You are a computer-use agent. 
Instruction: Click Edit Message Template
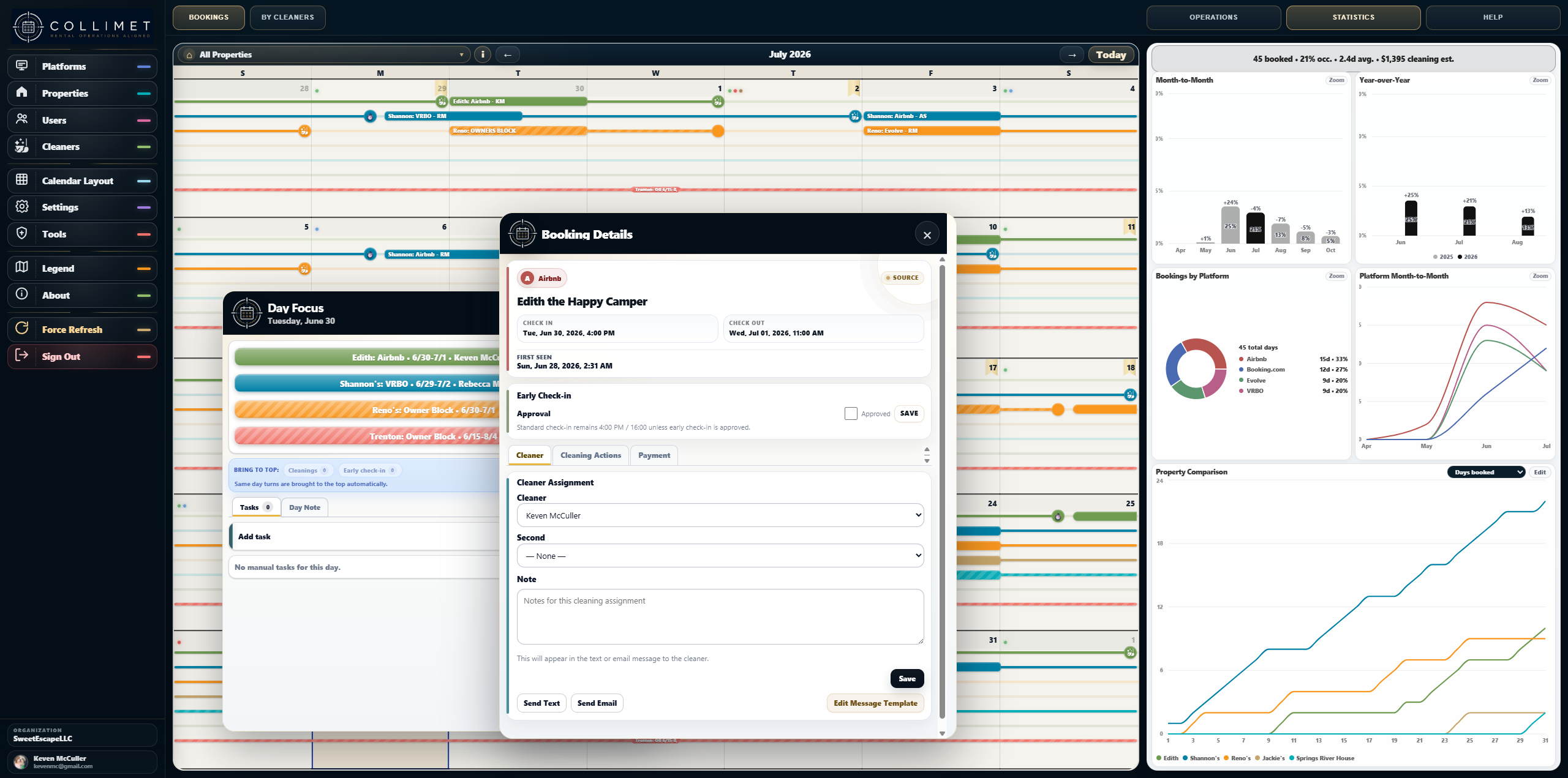pyautogui.click(x=875, y=703)
